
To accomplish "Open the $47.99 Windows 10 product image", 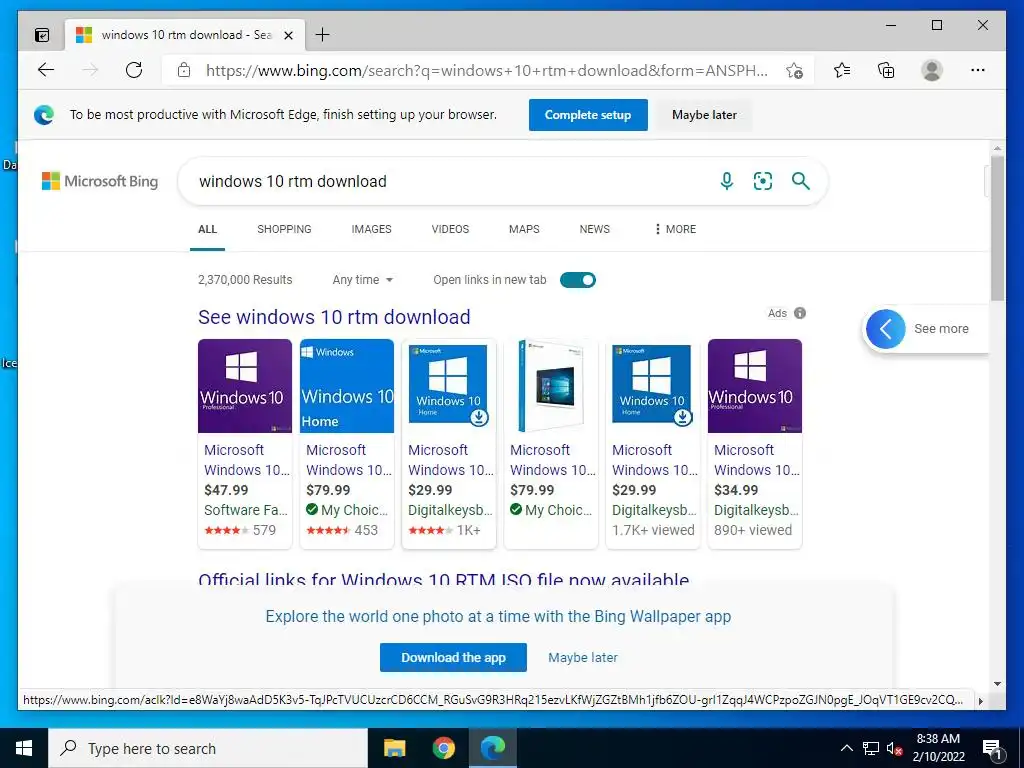I will [245, 385].
